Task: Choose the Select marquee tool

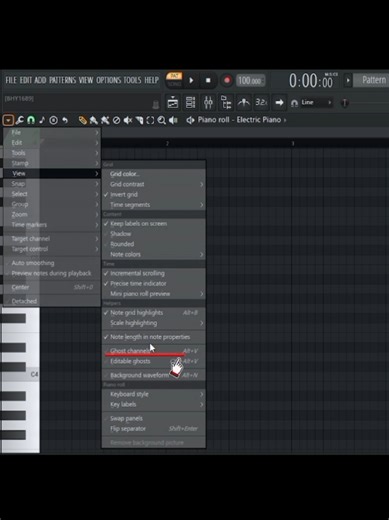Action: [x=150, y=120]
